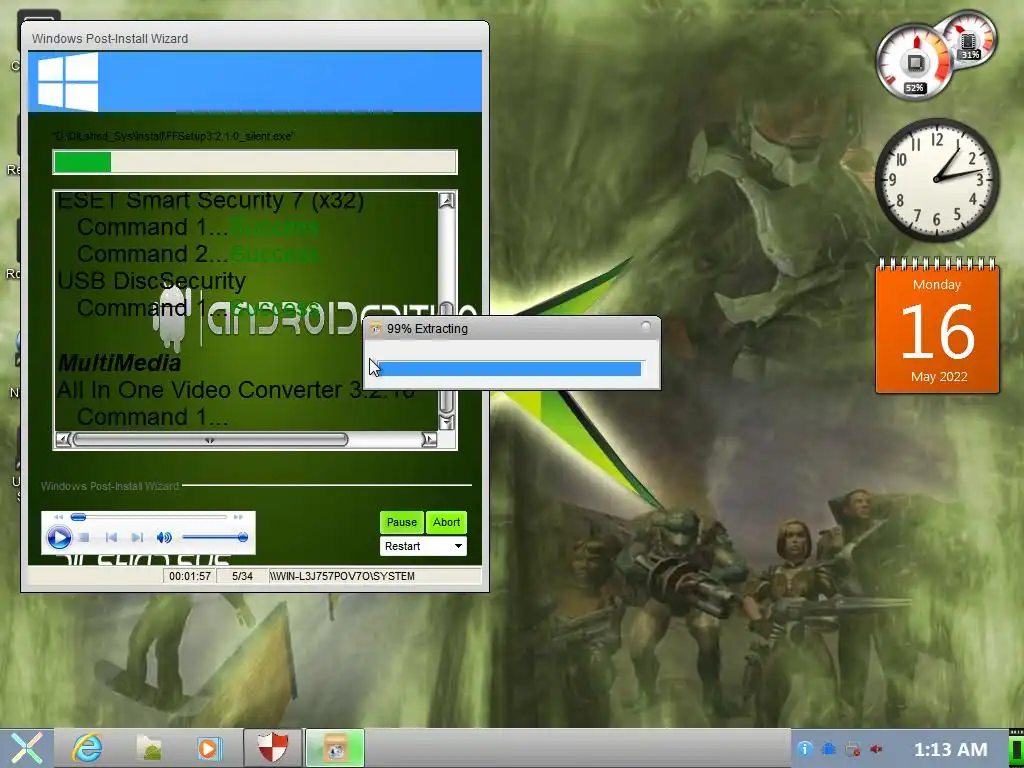The width and height of the screenshot is (1024, 768).
Task: Adjust the media player volume slider
Action: point(215,537)
